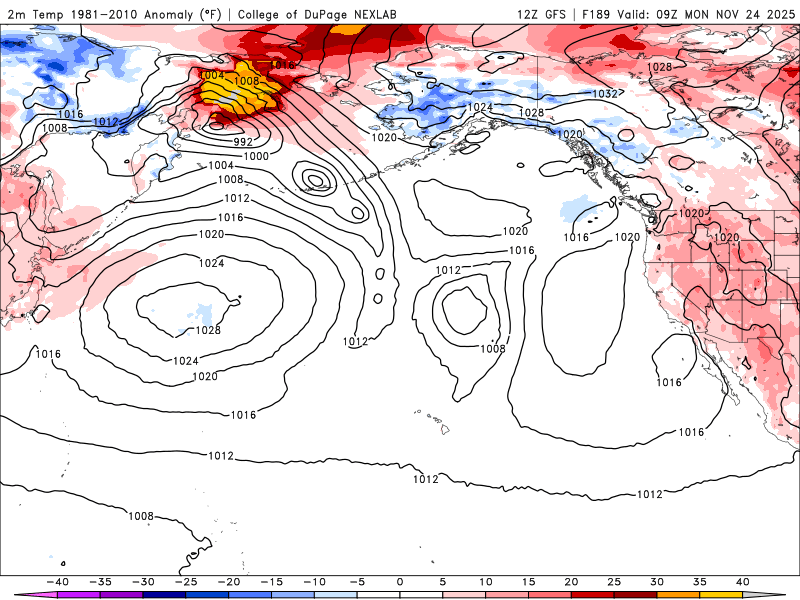
Task: Click the 0 label on the color scale
Action: click(400, 582)
